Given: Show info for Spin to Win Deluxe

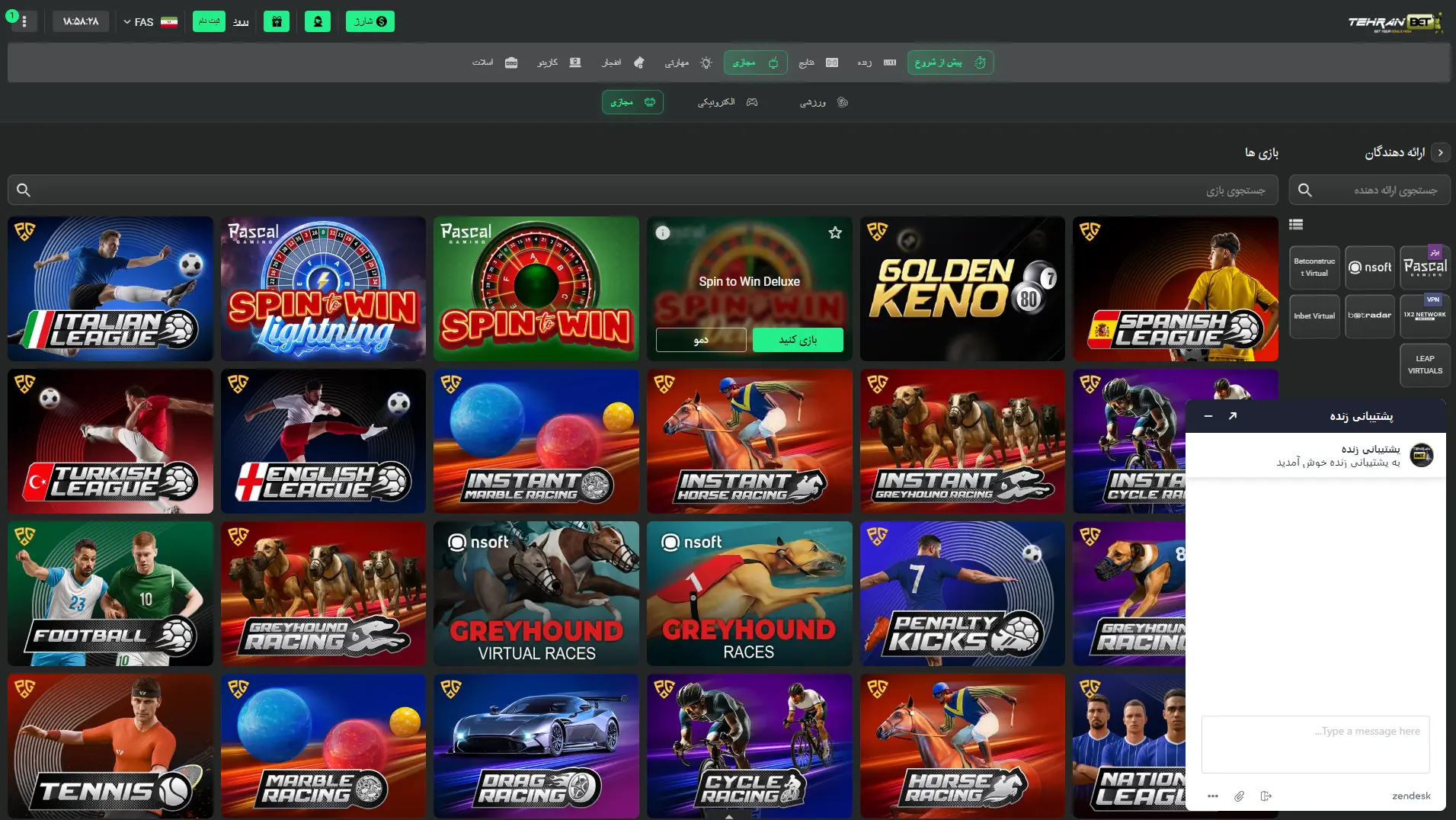Looking at the screenshot, I should click(x=663, y=232).
